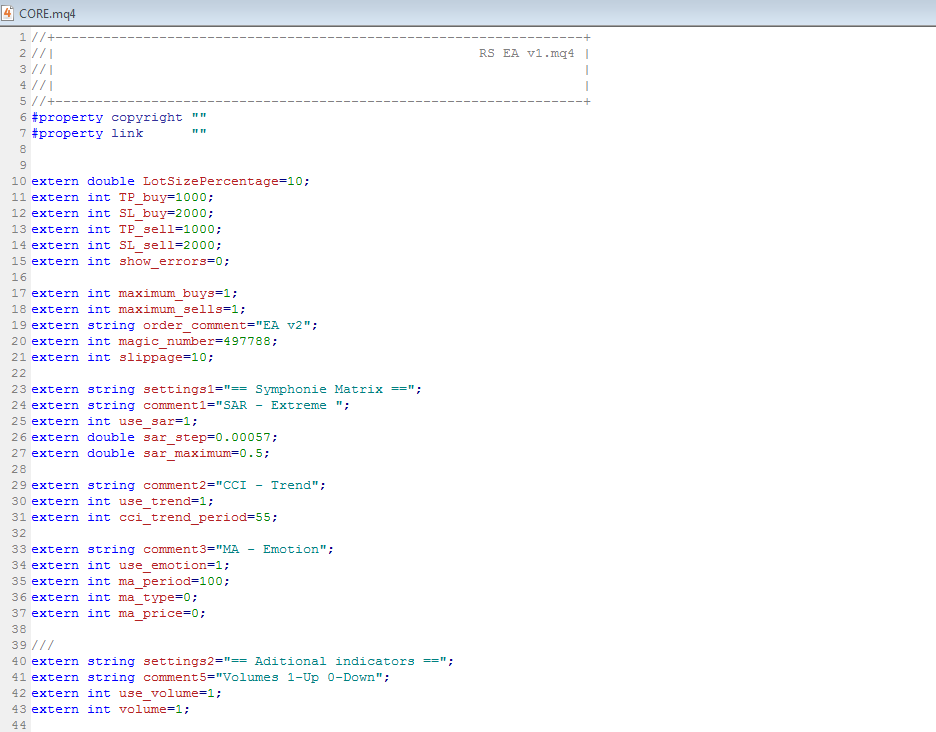Click the '#property copyright' line
Image resolution: width=936 pixels, height=732 pixels.
tap(119, 117)
